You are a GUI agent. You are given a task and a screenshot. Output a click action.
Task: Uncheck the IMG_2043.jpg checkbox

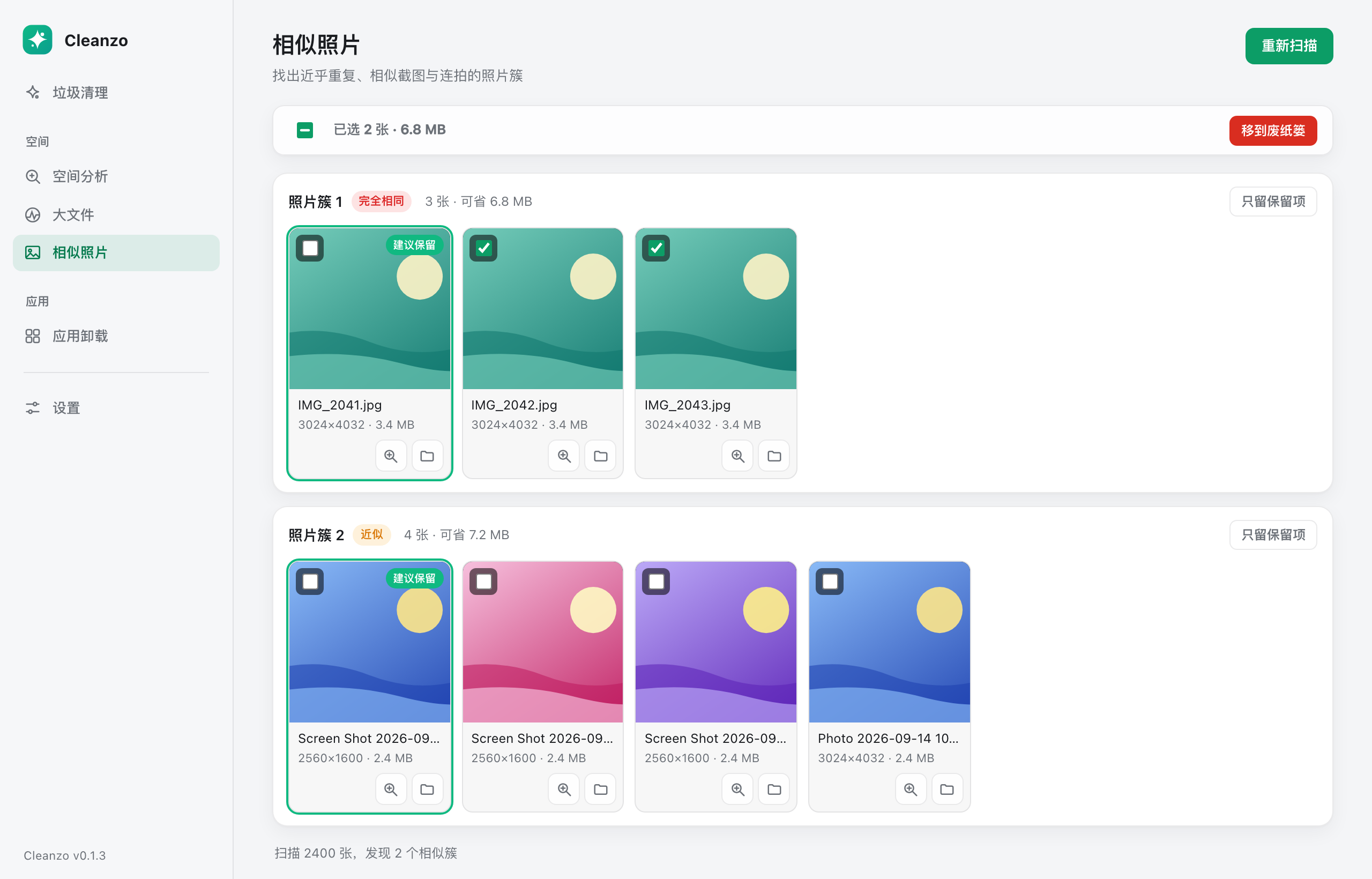657,248
